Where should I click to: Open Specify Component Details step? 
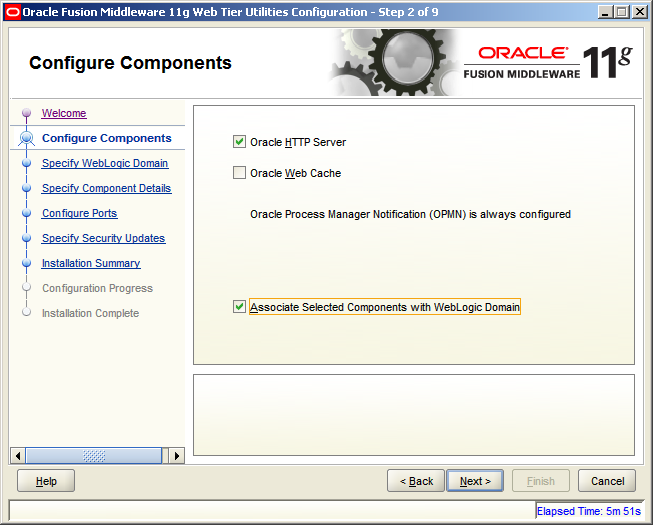point(107,188)
